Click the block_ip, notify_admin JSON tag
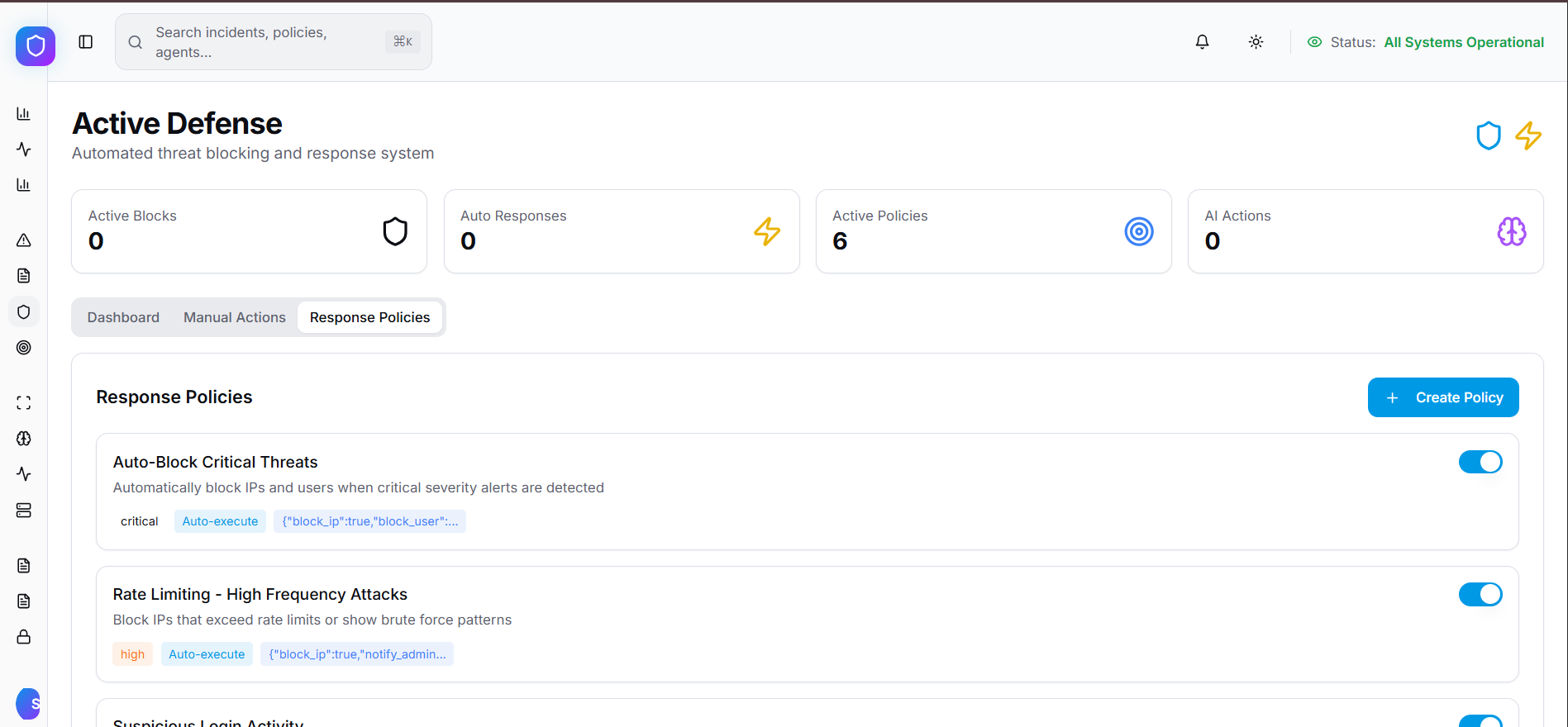This screenshot has width=1568, height=727. coord(357,654)
